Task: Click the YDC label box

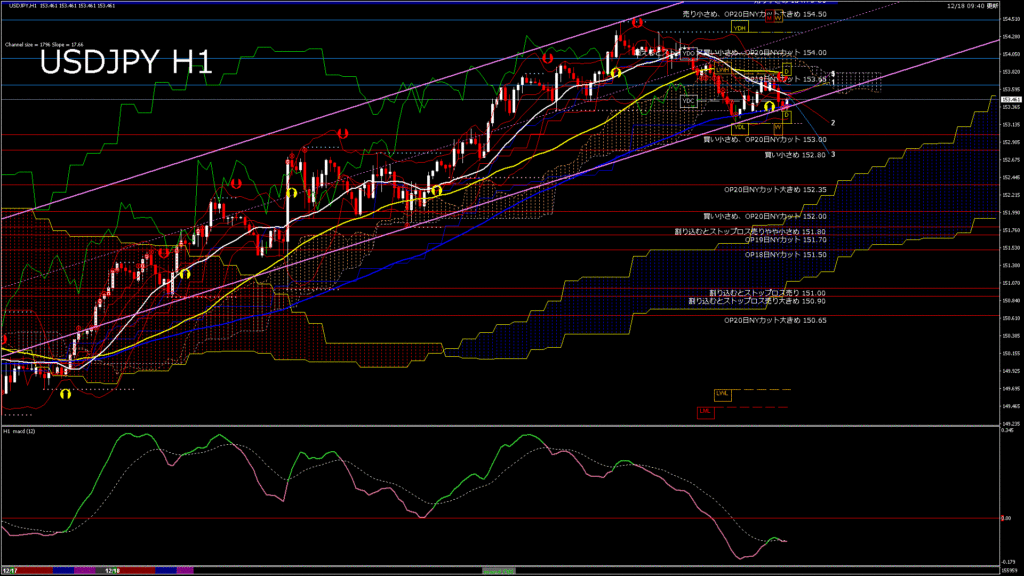Action: pos(688,101)
